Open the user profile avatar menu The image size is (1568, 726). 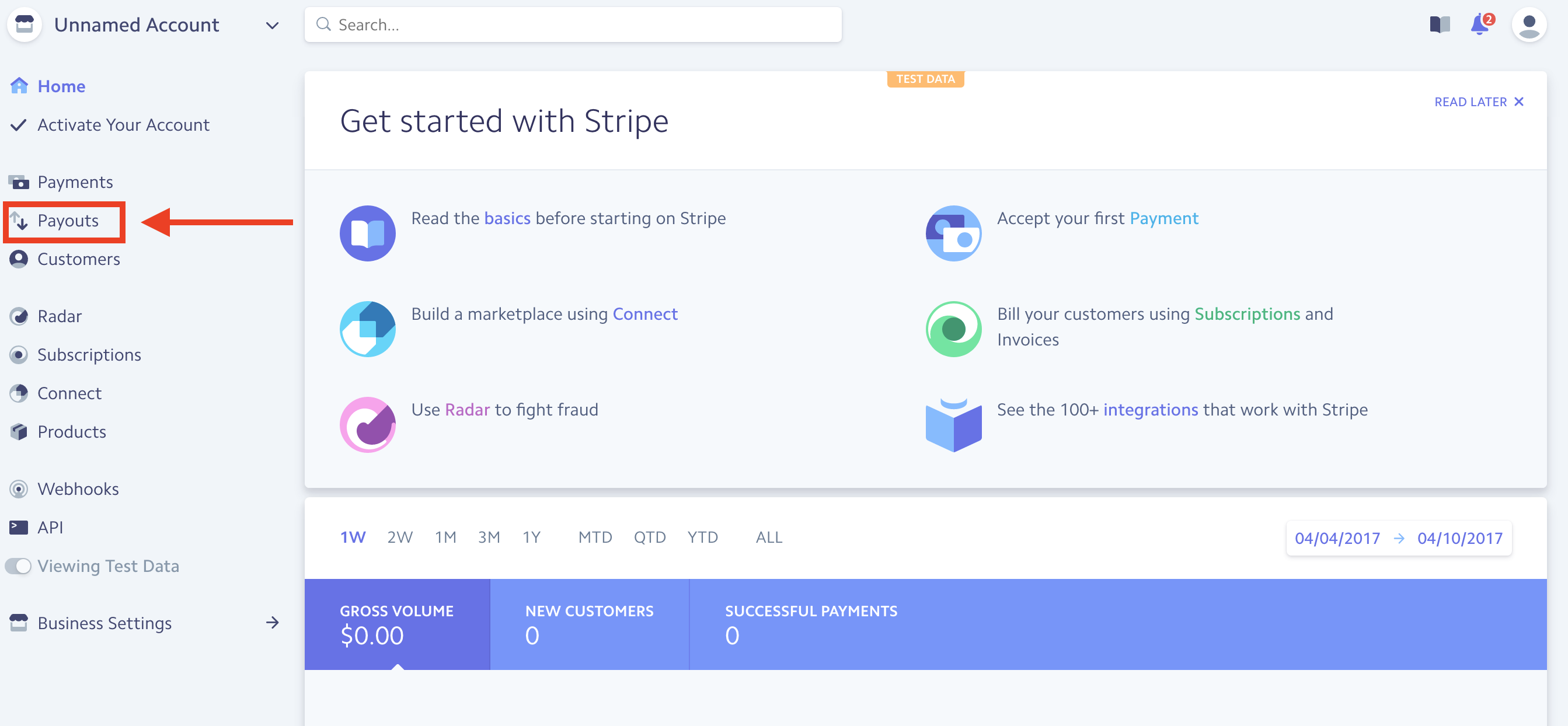click(x=1528, y=25)
